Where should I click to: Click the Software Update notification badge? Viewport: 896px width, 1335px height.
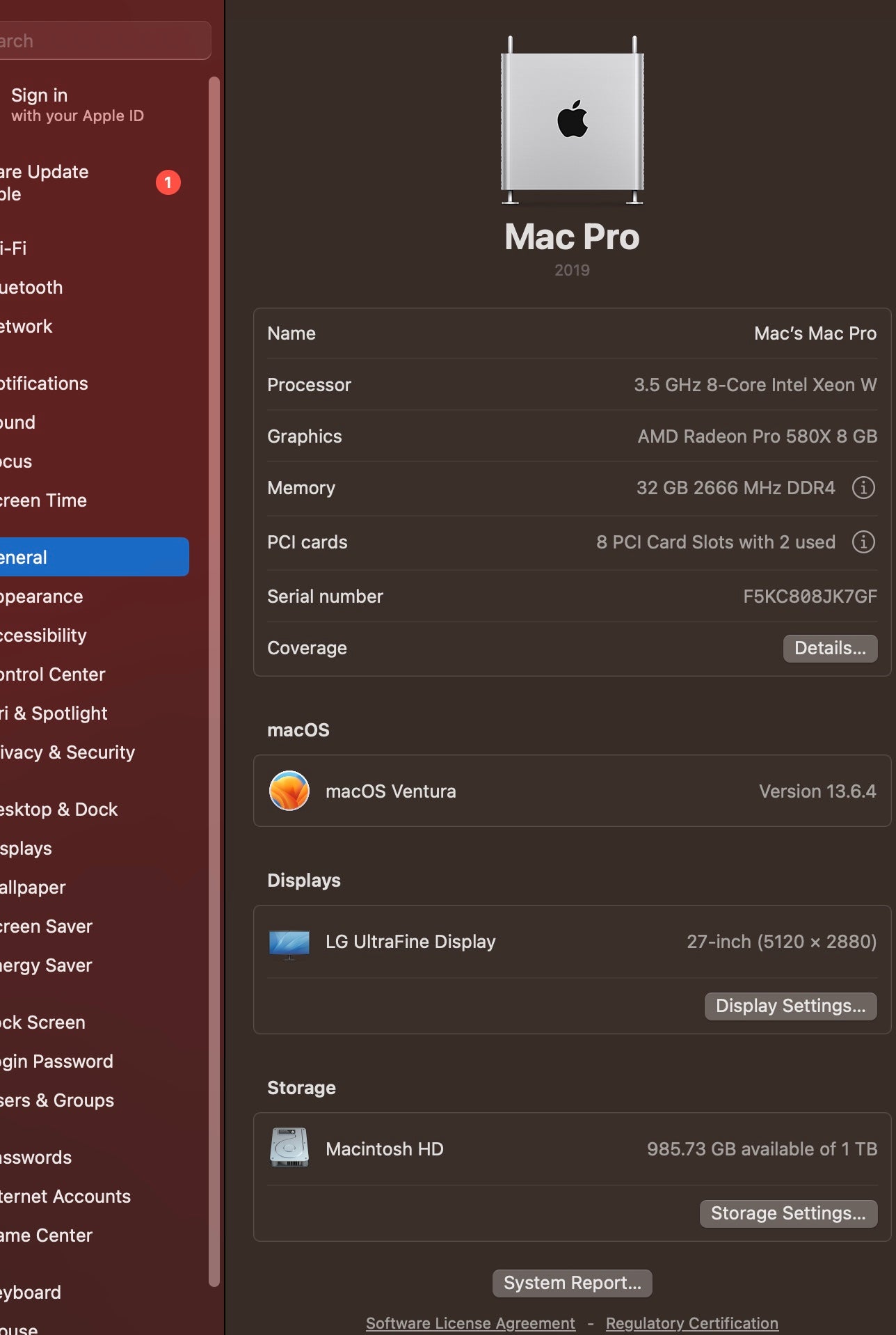tap(168, 182)
